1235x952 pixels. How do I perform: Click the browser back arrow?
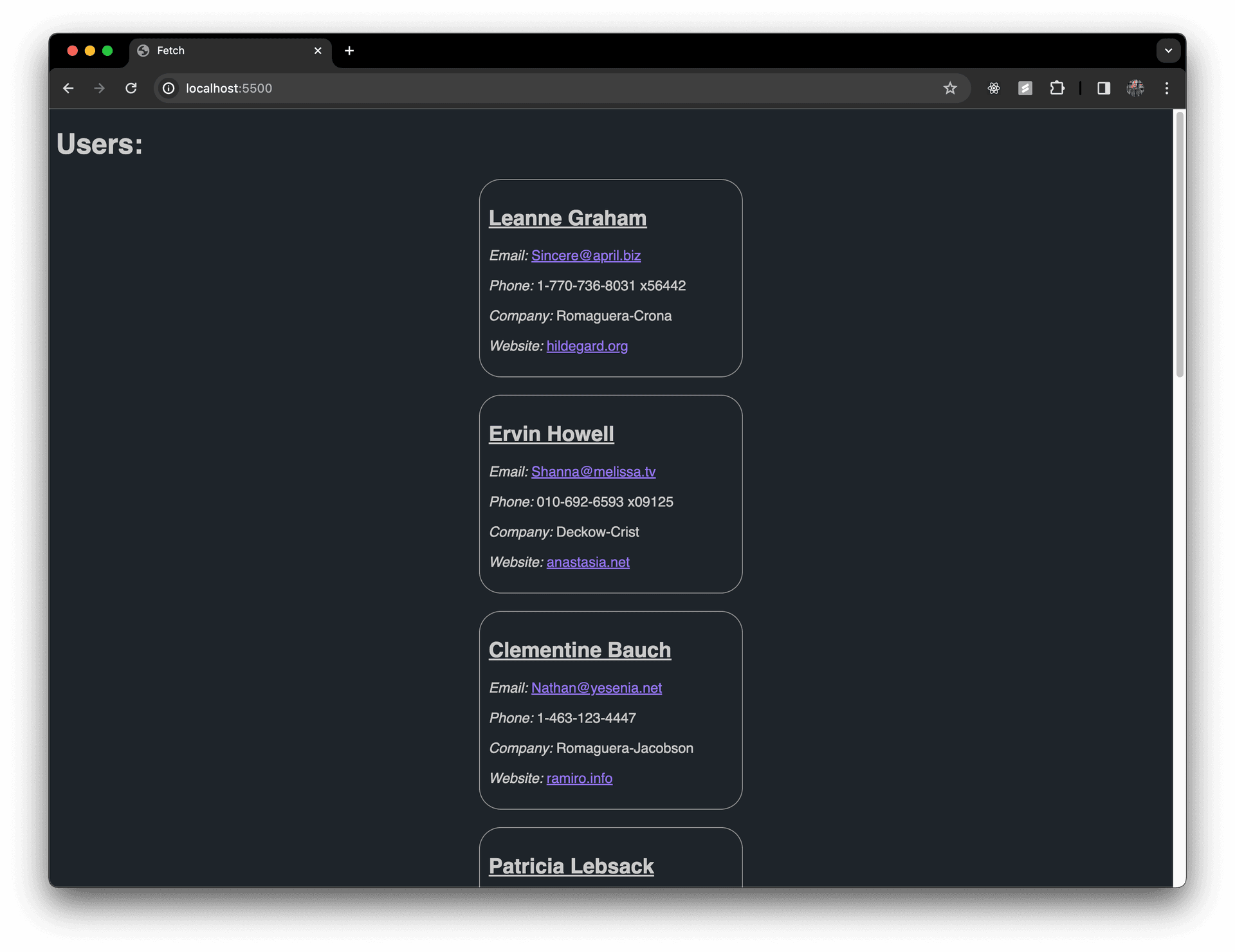coord(68,88)
